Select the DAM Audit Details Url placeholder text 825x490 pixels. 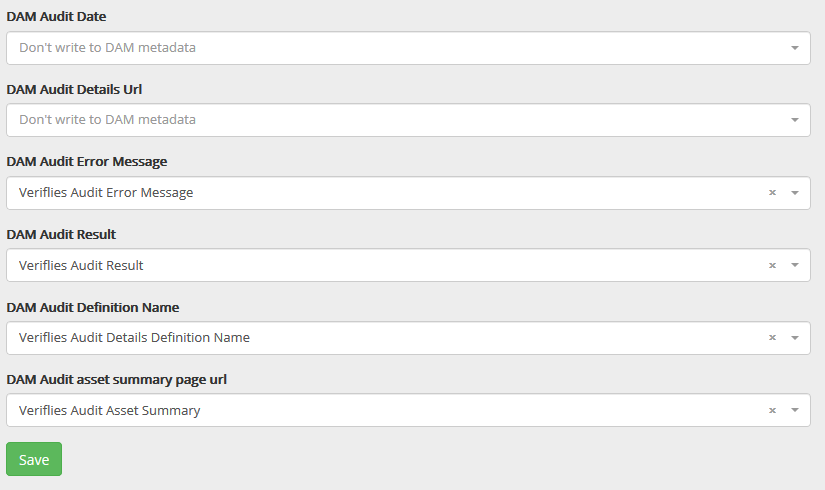(107, 120)
